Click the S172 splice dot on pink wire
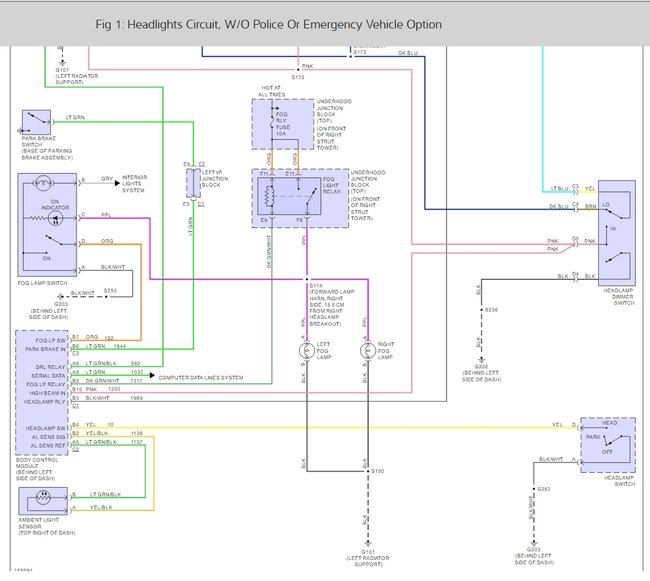The height and width of the screenshot is (581, 650). pos(298,70)
